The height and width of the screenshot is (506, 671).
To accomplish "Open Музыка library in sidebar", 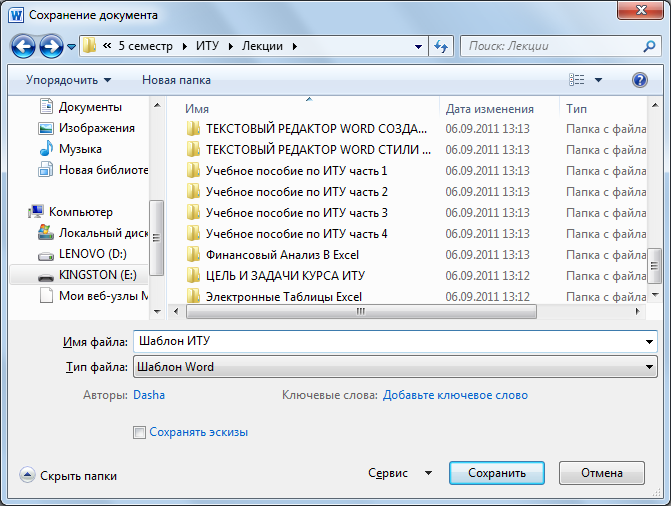I will pyautogui.click(x=71, y=149).
